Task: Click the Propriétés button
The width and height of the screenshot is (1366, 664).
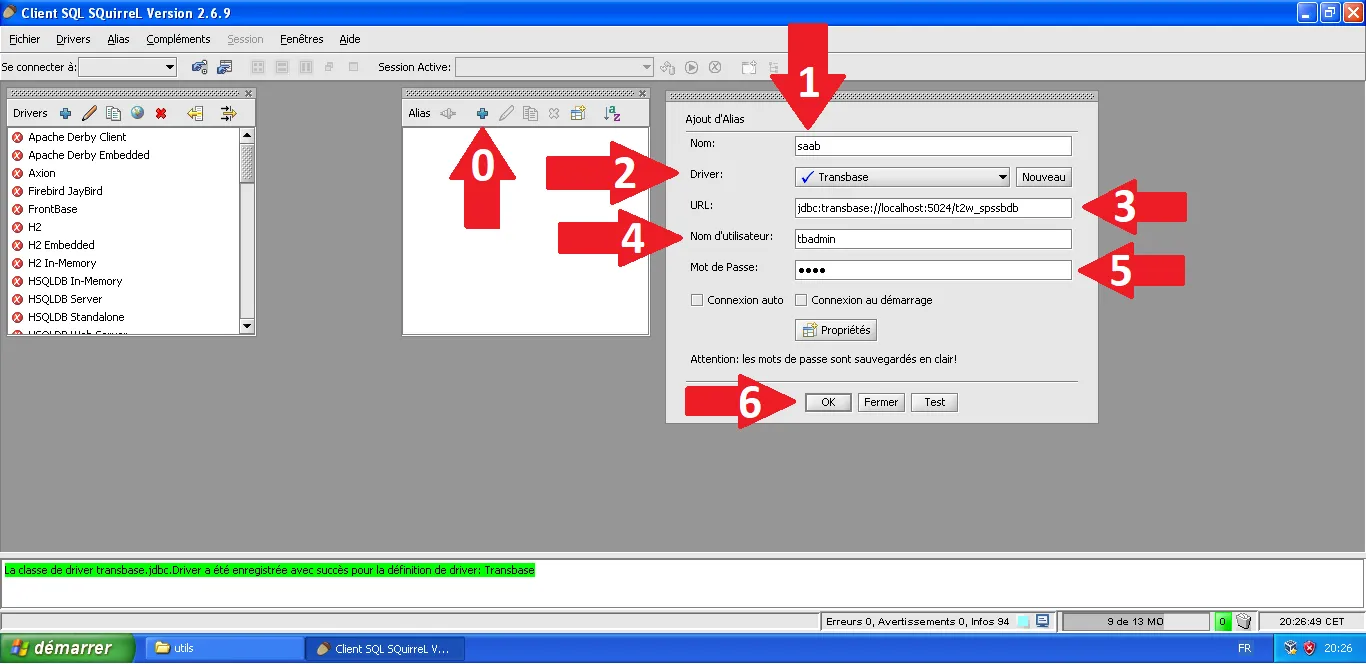Action: coord(835,329)
